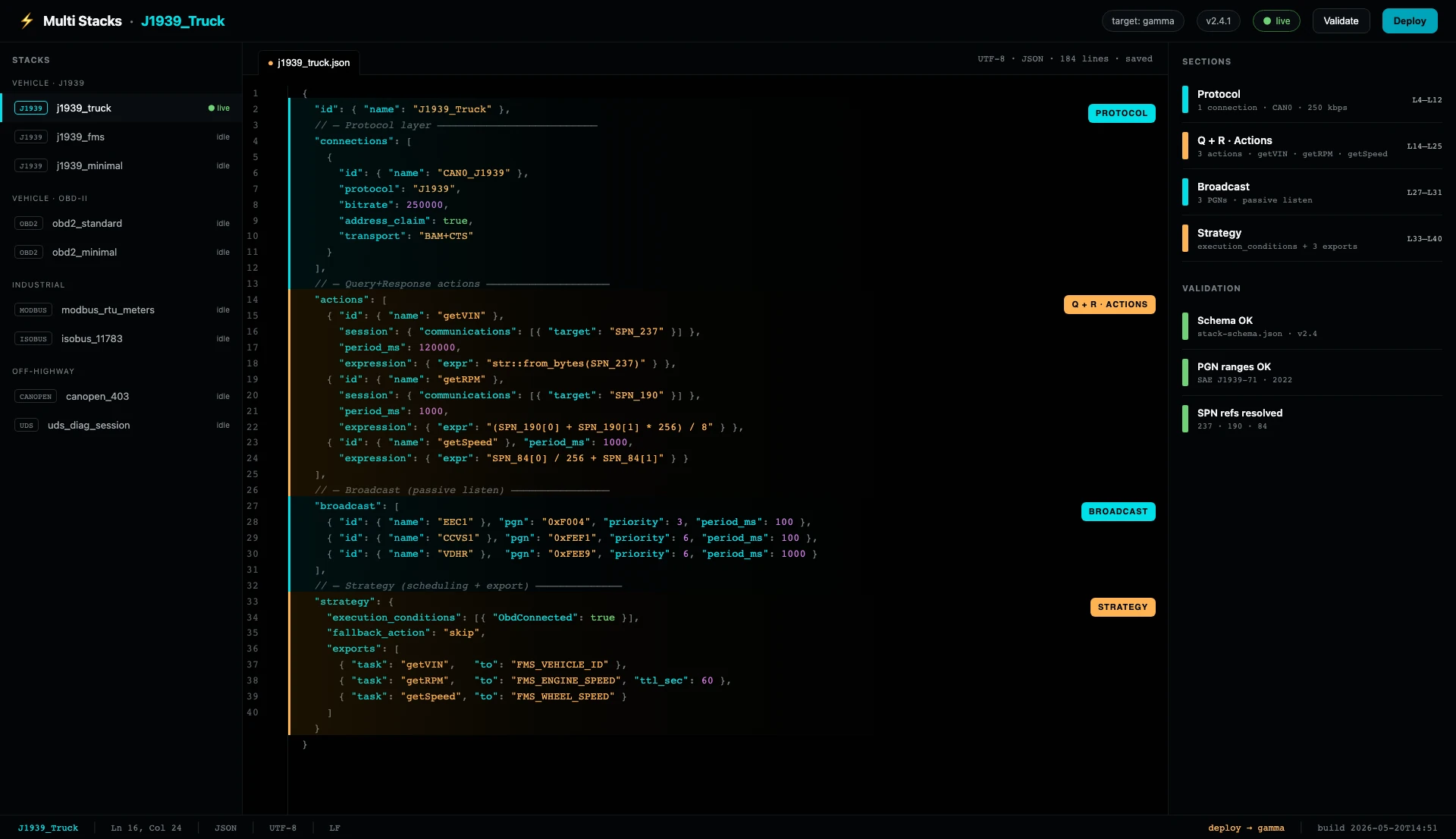Click "FMS_VEHICLE_ID" export value

tap(560, 665)
